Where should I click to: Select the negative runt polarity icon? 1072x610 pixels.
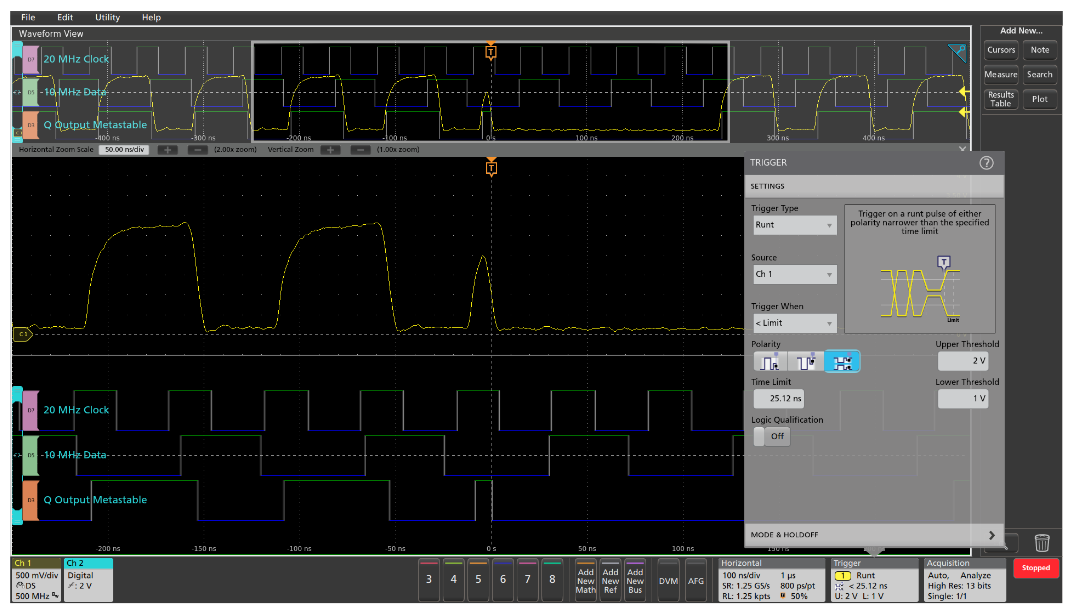806,362
